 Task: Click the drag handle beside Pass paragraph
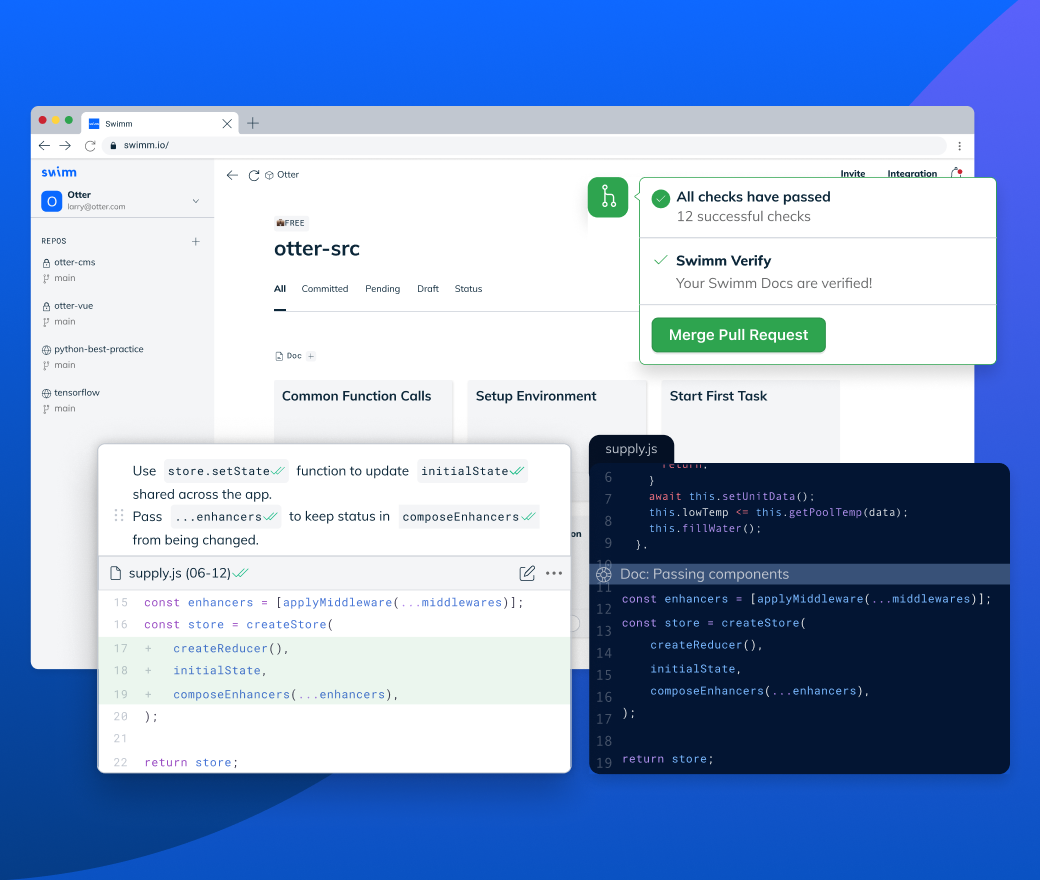click(x=119, y=515)
